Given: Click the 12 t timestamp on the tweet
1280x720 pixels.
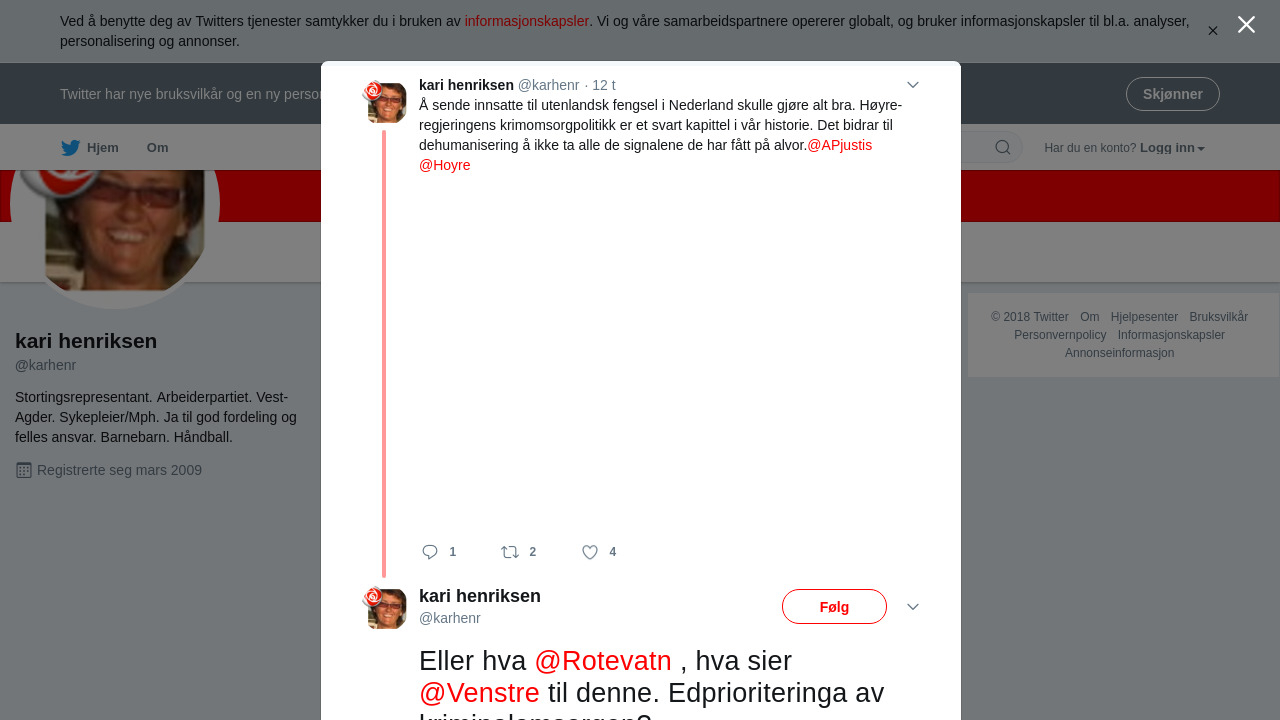Looking at the screenshot, I should pos(604,85).
